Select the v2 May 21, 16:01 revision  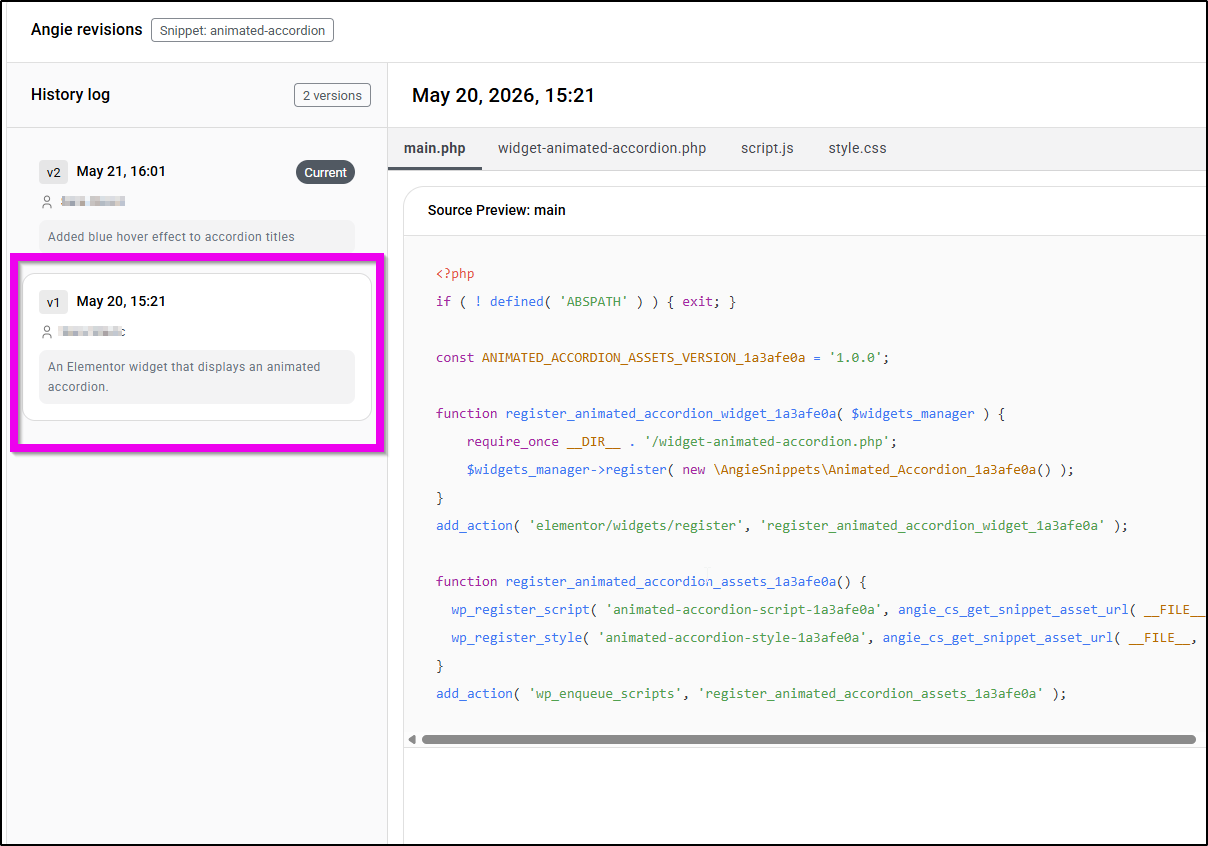click(196, 203)
